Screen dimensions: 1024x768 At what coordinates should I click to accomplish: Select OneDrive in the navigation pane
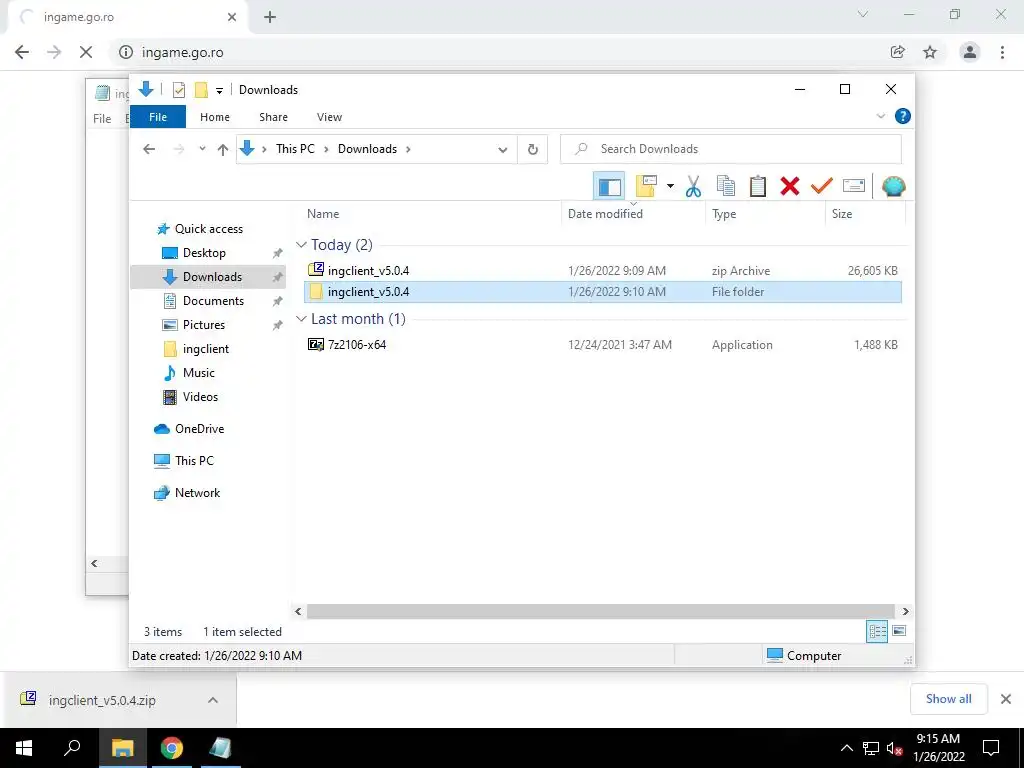click(x=199, y=429)
